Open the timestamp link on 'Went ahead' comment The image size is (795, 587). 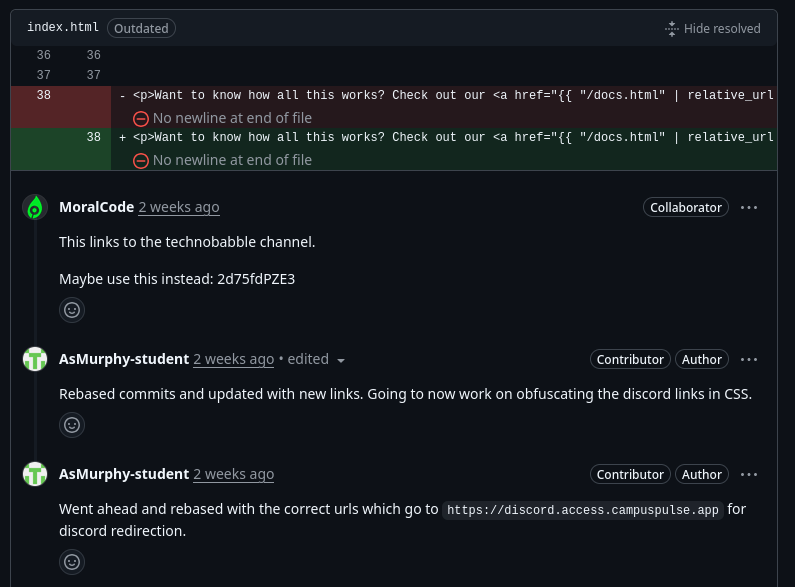coord(234,474)
